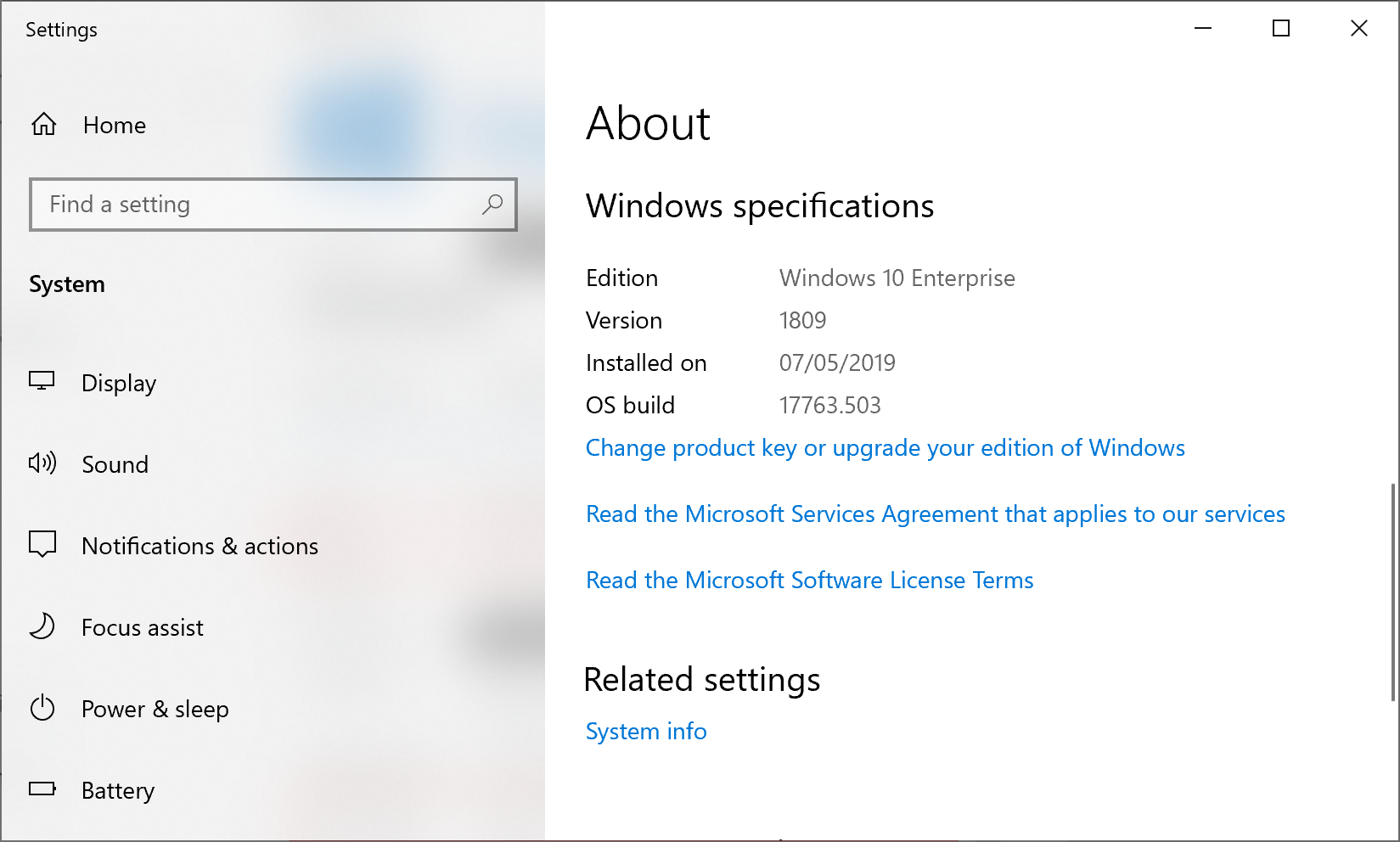Maximize the Settings window
This screenshot has height=842, width=1400.
[x=1280, y=29]
